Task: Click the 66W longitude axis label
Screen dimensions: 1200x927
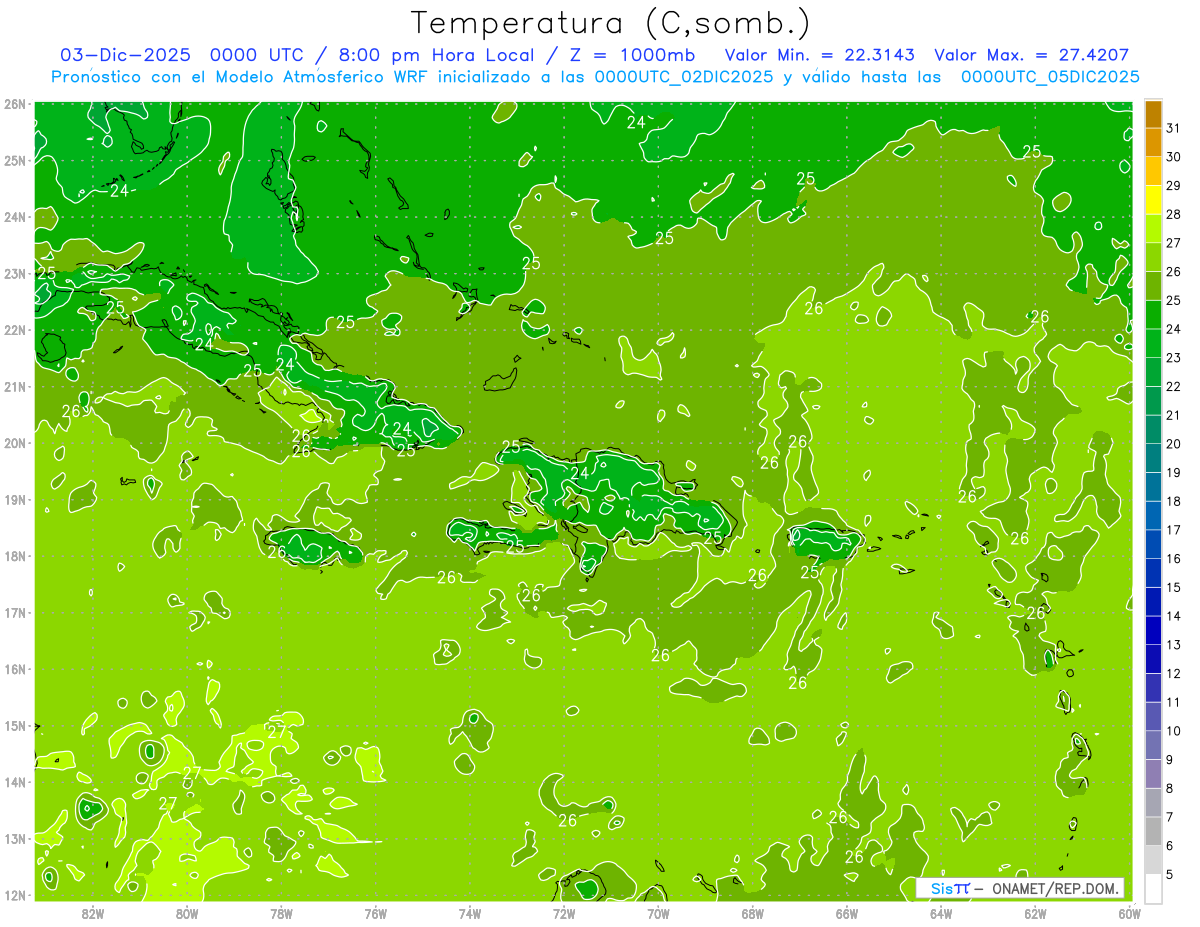Action: (847, 914)
